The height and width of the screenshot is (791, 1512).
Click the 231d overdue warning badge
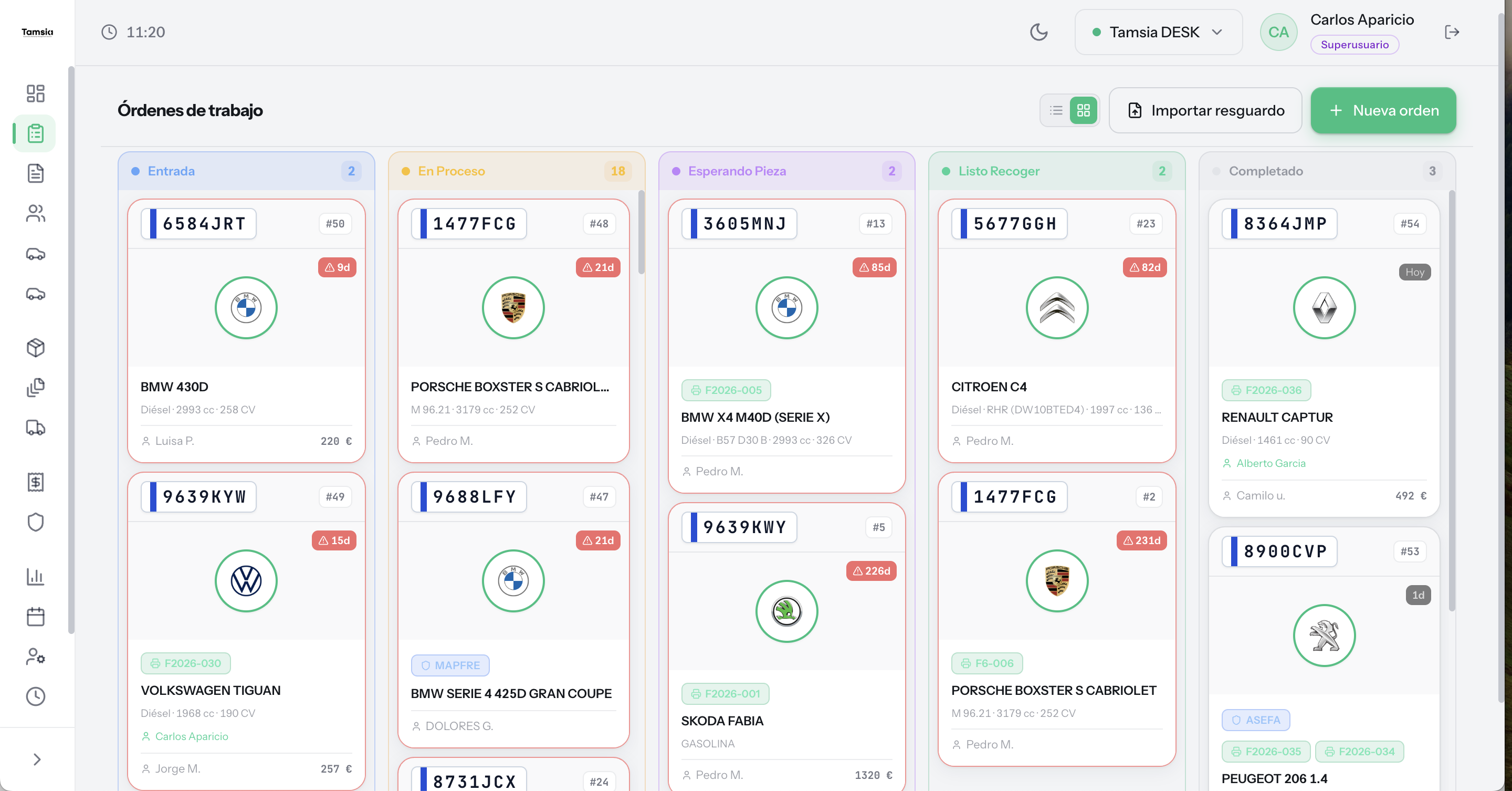pyautogui.click(x=1142, y=540)
